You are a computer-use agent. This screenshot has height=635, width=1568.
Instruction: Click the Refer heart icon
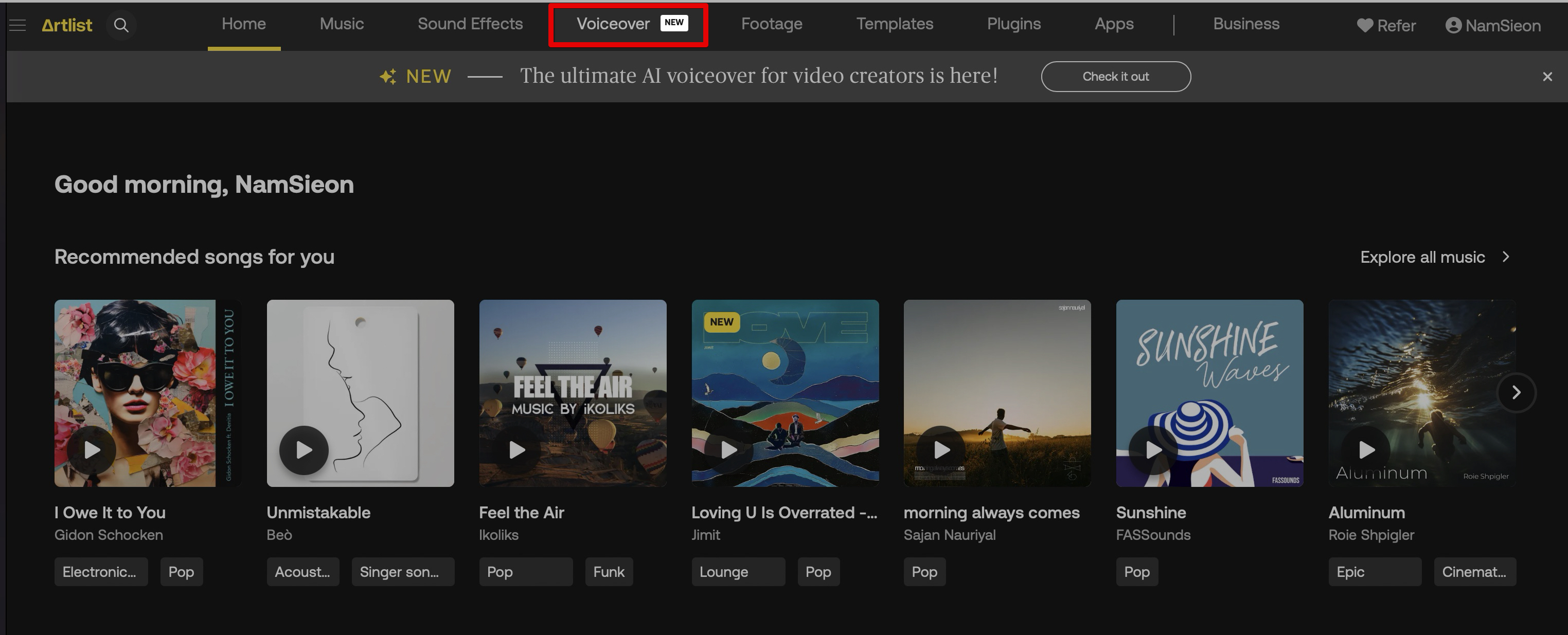1365,25
